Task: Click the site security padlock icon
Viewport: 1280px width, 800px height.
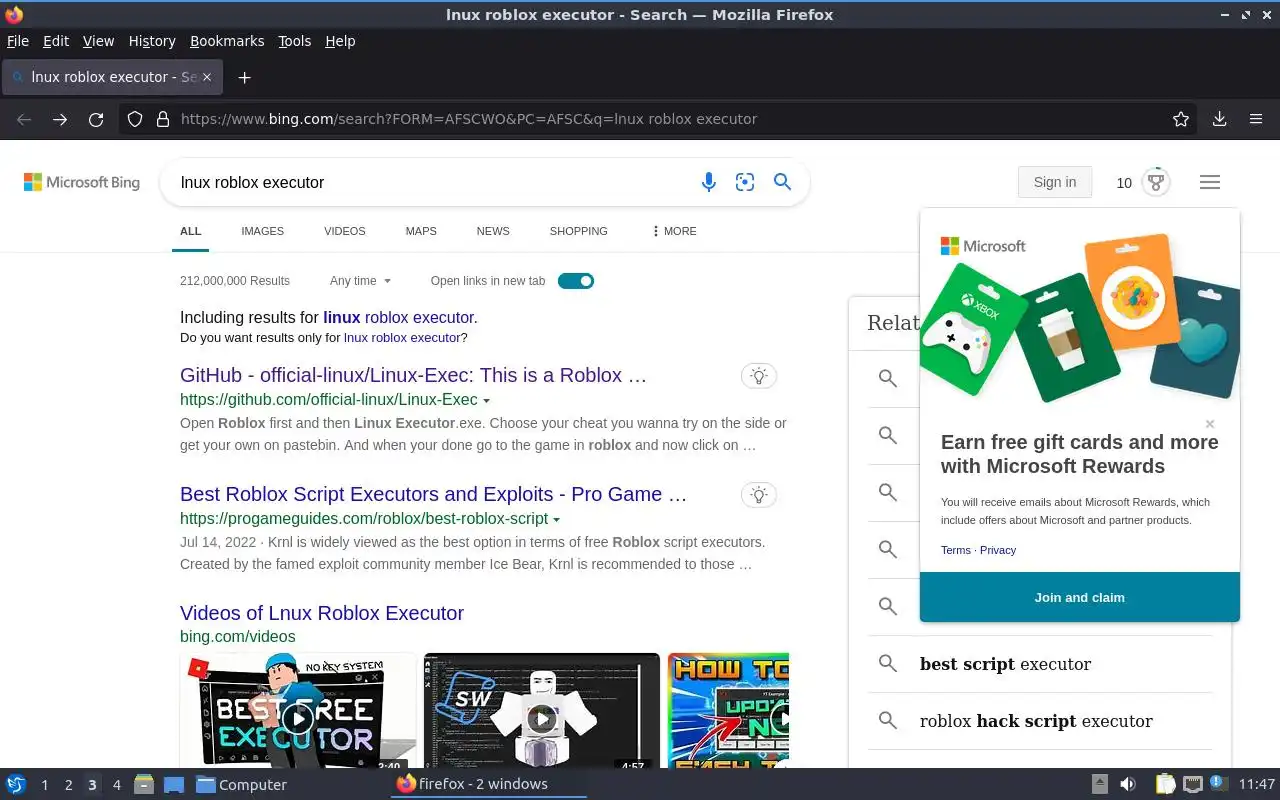Action: 162,119
